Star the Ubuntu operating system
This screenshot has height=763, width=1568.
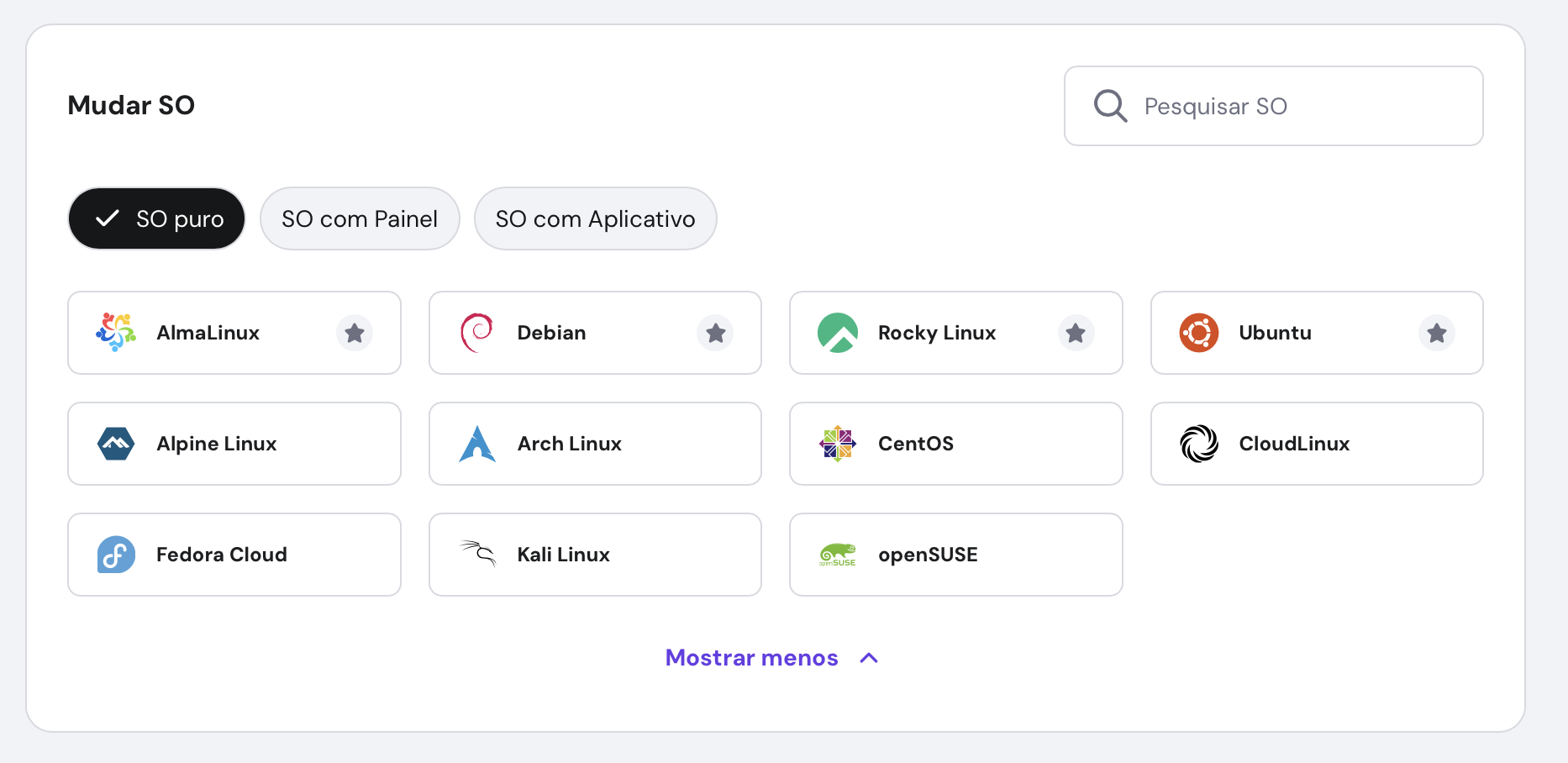coord(1437,333)
